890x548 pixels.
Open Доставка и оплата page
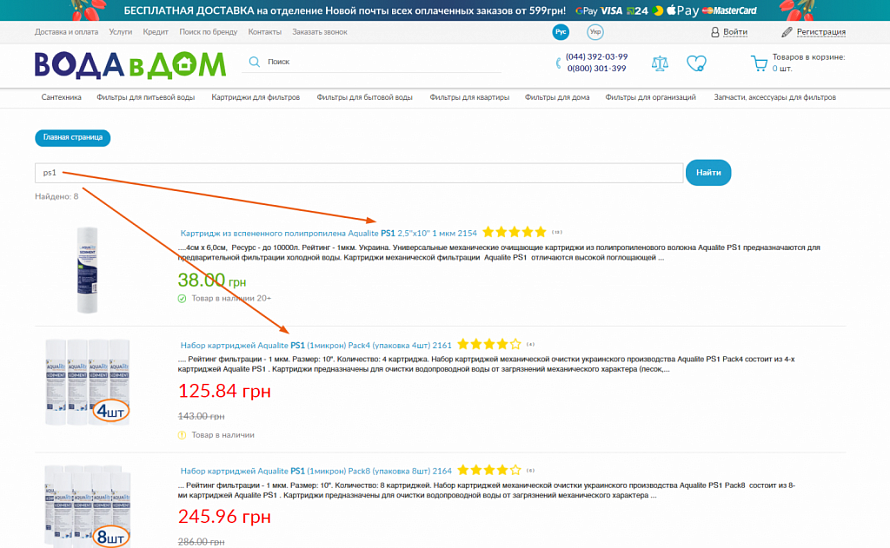coord(66,32)
